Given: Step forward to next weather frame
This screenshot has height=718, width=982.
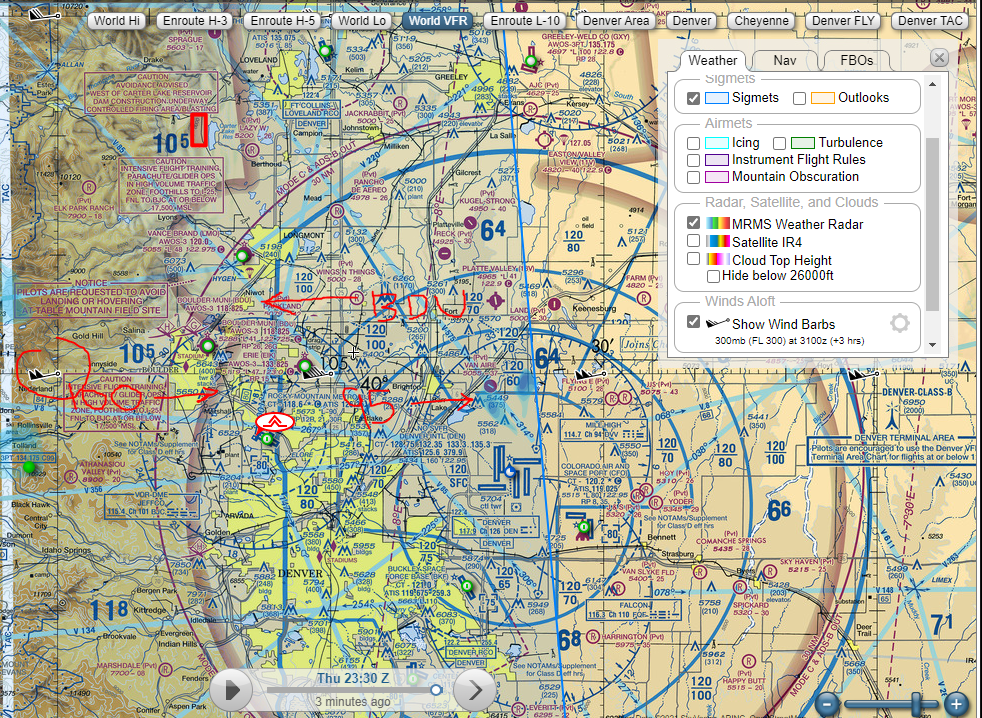Looking at the screenshot, I should (475, 690).
